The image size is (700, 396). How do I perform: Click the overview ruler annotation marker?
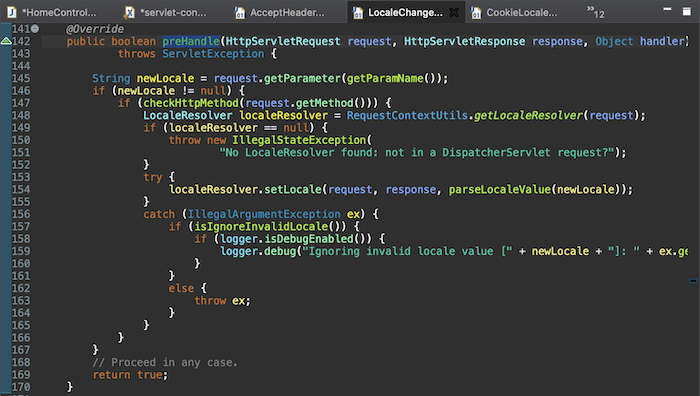pyautogui.click(x=693, y=281)
